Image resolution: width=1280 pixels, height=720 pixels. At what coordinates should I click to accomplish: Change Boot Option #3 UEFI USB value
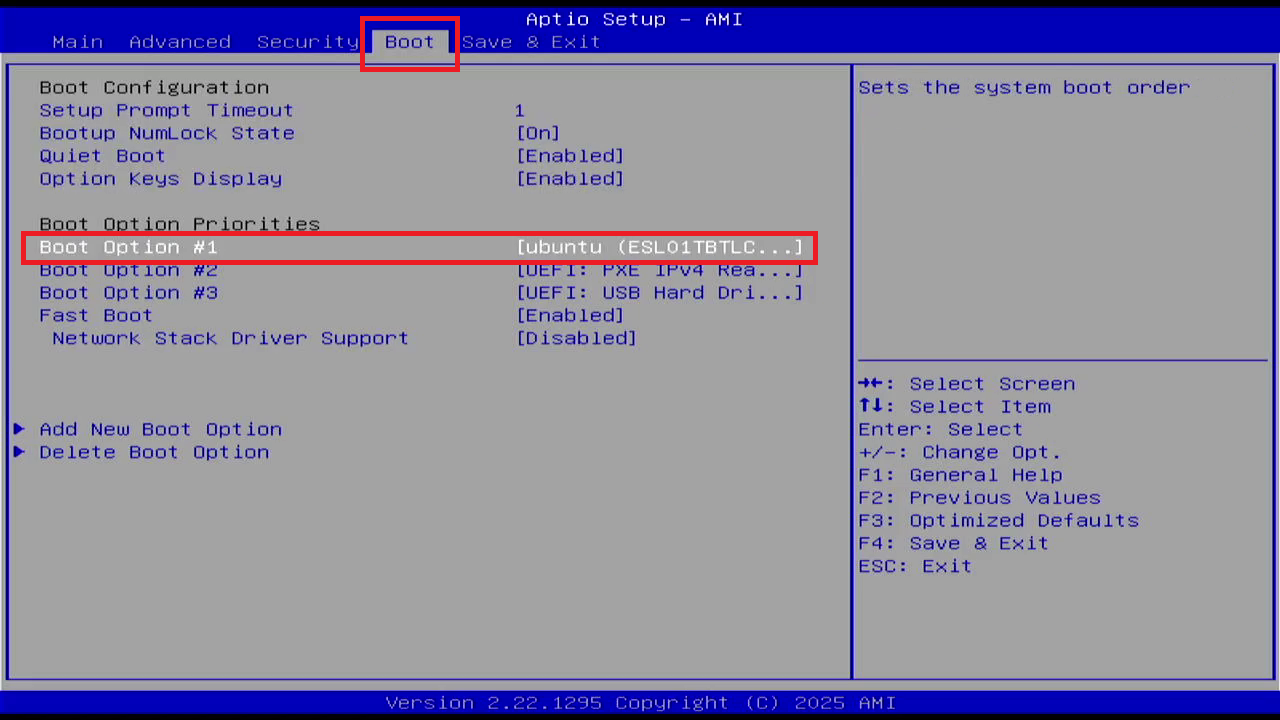(659, 293)
